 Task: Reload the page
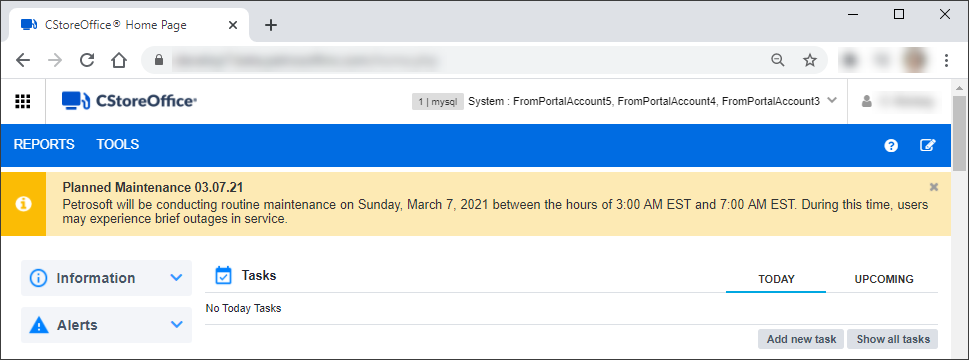point(87,60)
